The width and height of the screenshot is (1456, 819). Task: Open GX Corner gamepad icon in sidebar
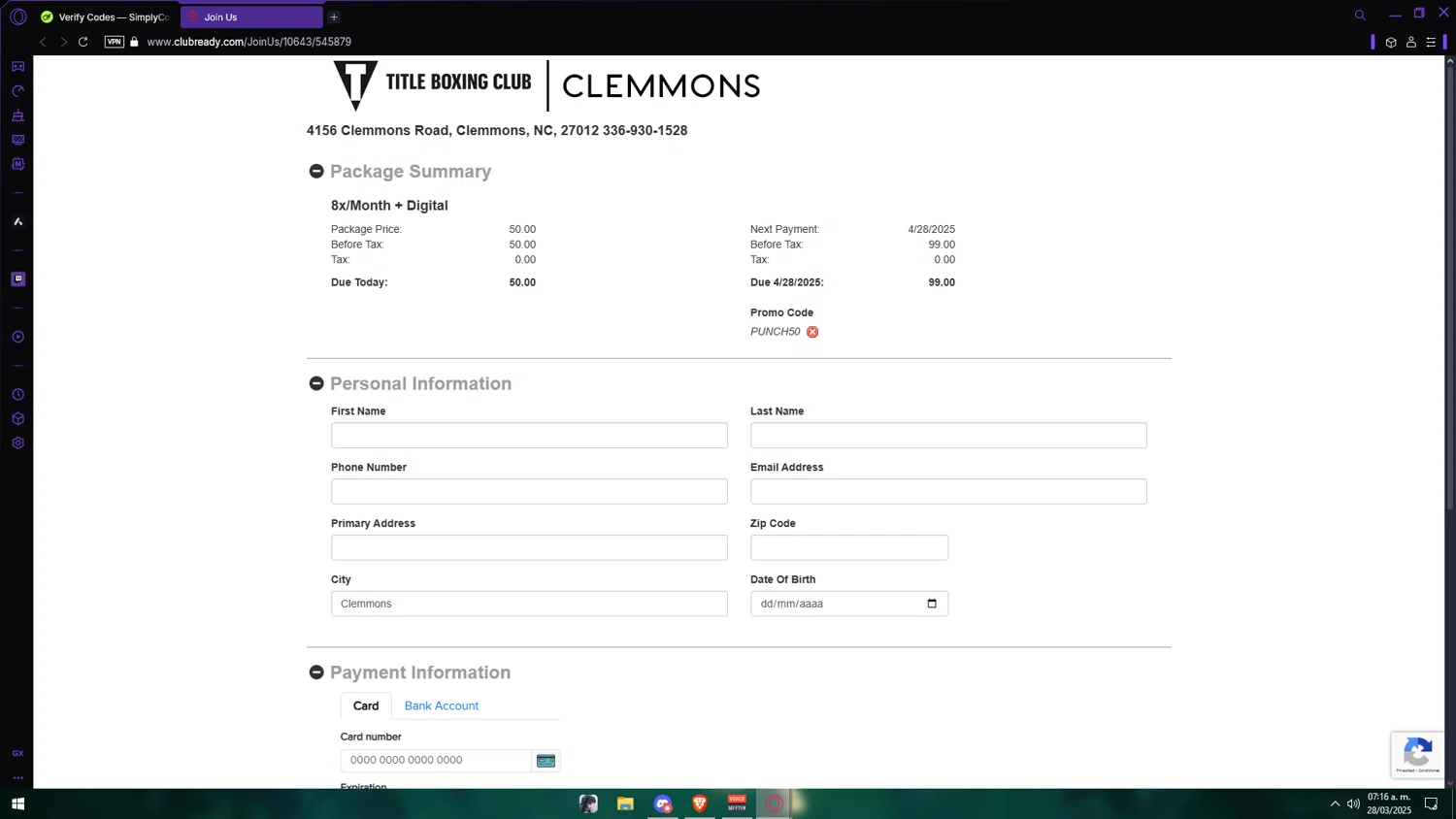click(x=17, y=67)
